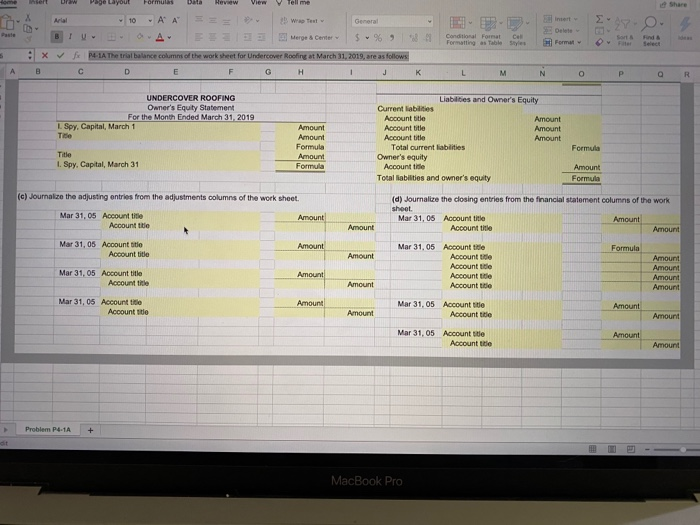Open Sort & Filter

624,30
